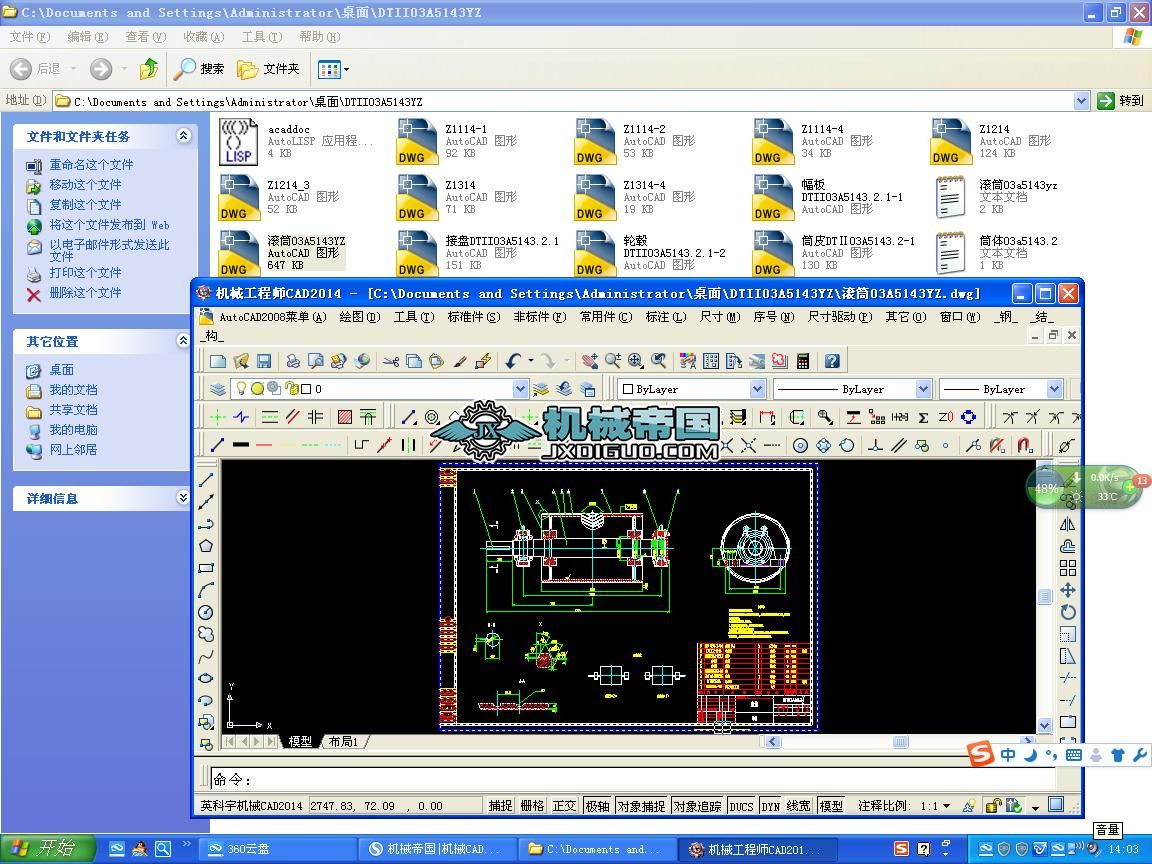Open the Explorer views dropdown button
The image size is (1152, 864).
334,69
